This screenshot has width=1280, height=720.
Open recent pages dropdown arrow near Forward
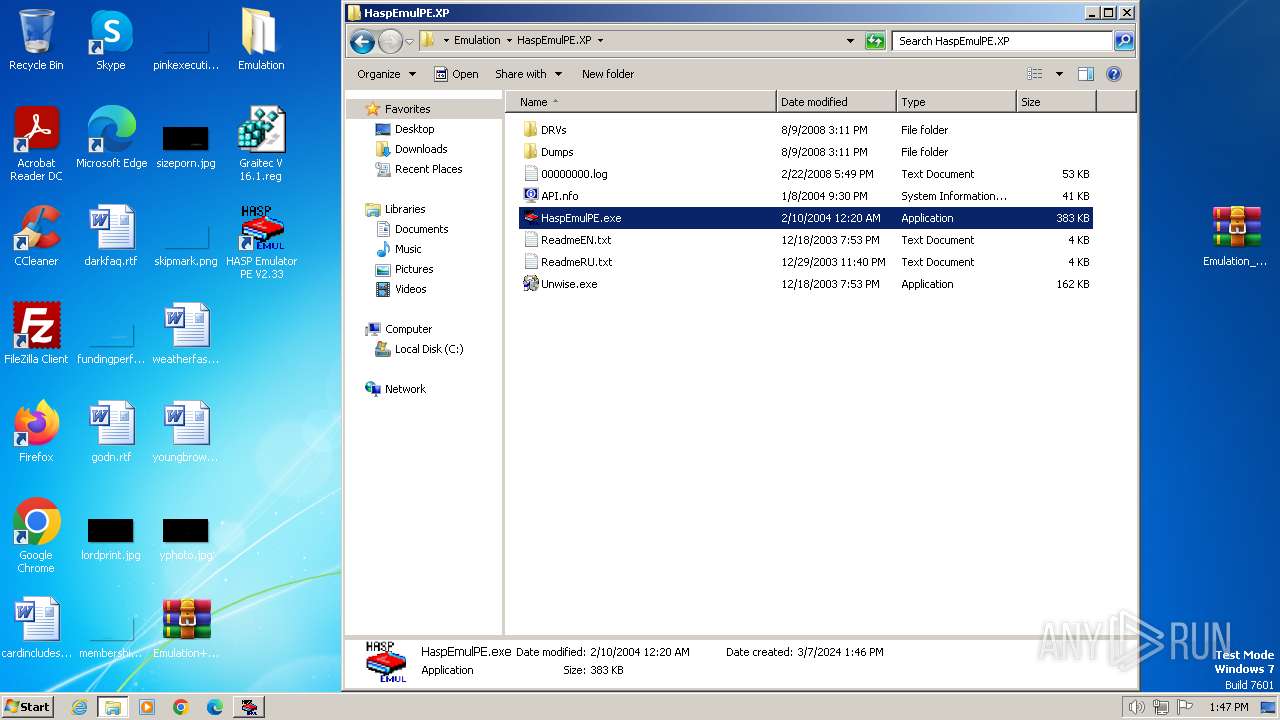[x=410, y=42]
